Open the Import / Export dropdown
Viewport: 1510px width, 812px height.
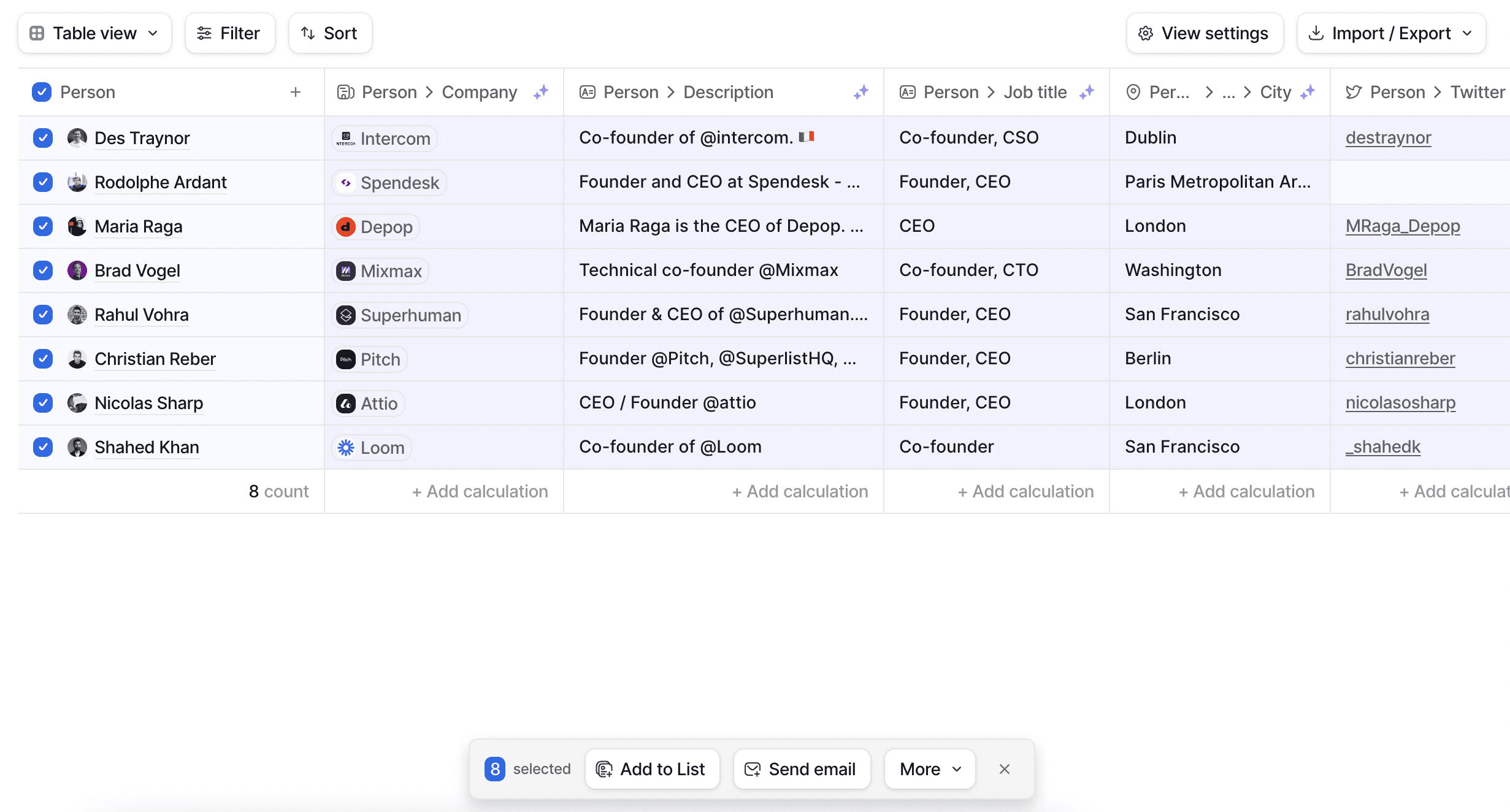[x=1391, y=33]
